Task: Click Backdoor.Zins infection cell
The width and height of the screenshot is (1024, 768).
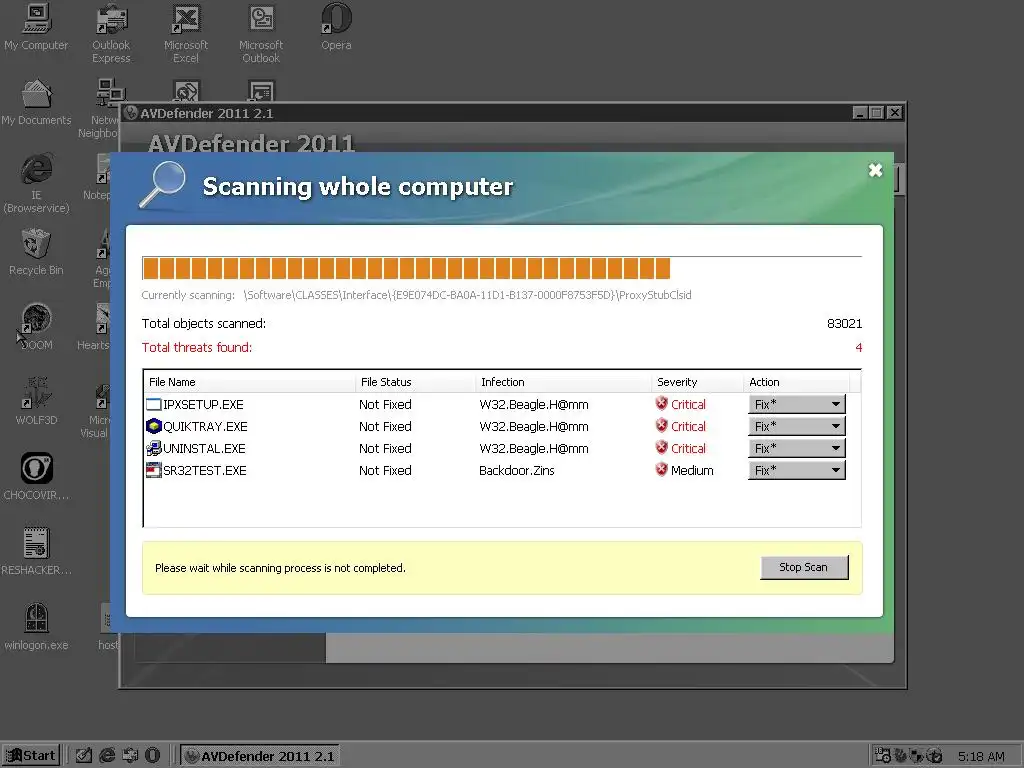Action: (x=517, y=471)
